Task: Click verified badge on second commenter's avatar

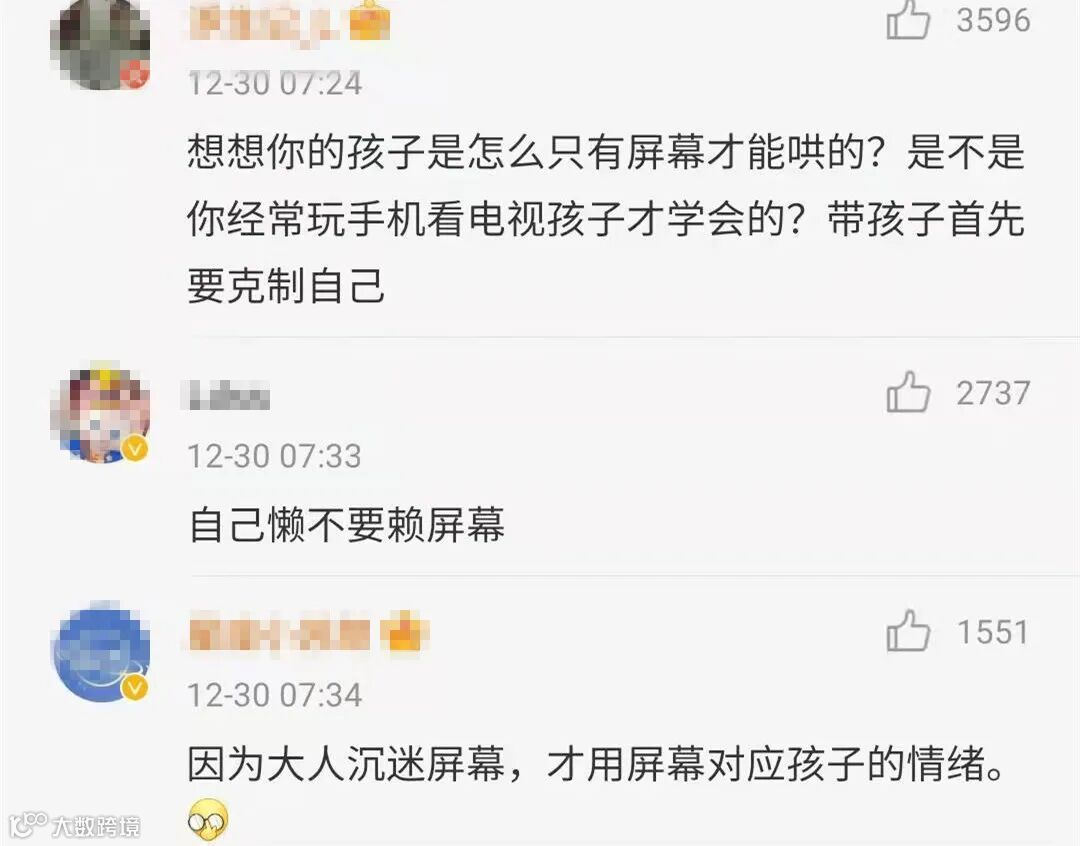Action: click(x=135, y=448)
